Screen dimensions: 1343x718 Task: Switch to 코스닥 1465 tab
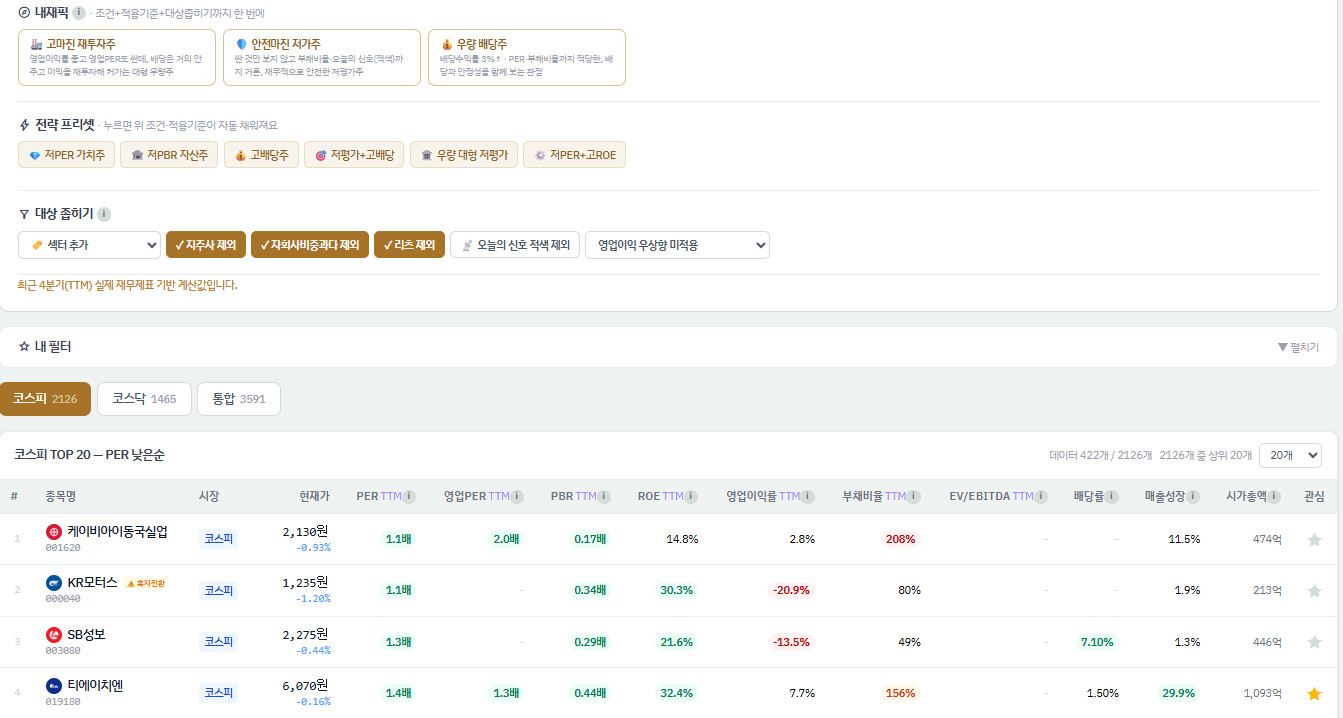[144, 398]
